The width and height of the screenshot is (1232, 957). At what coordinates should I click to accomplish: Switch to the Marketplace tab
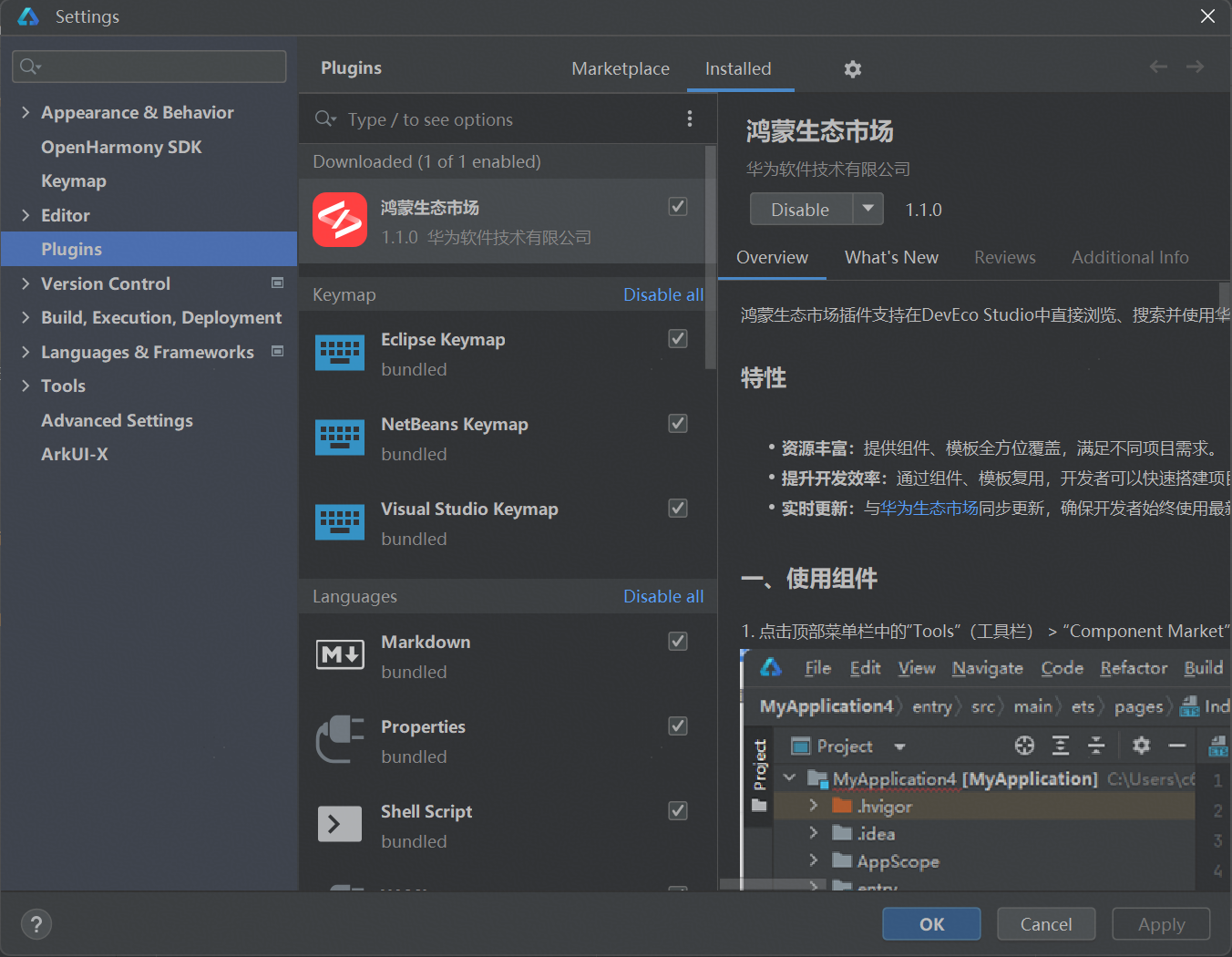(621, 68)
